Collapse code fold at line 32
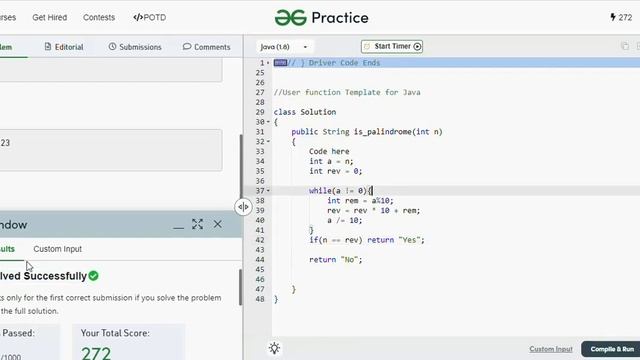The height and width of the screenshot is (360, 640). click(x=268, y=142)
